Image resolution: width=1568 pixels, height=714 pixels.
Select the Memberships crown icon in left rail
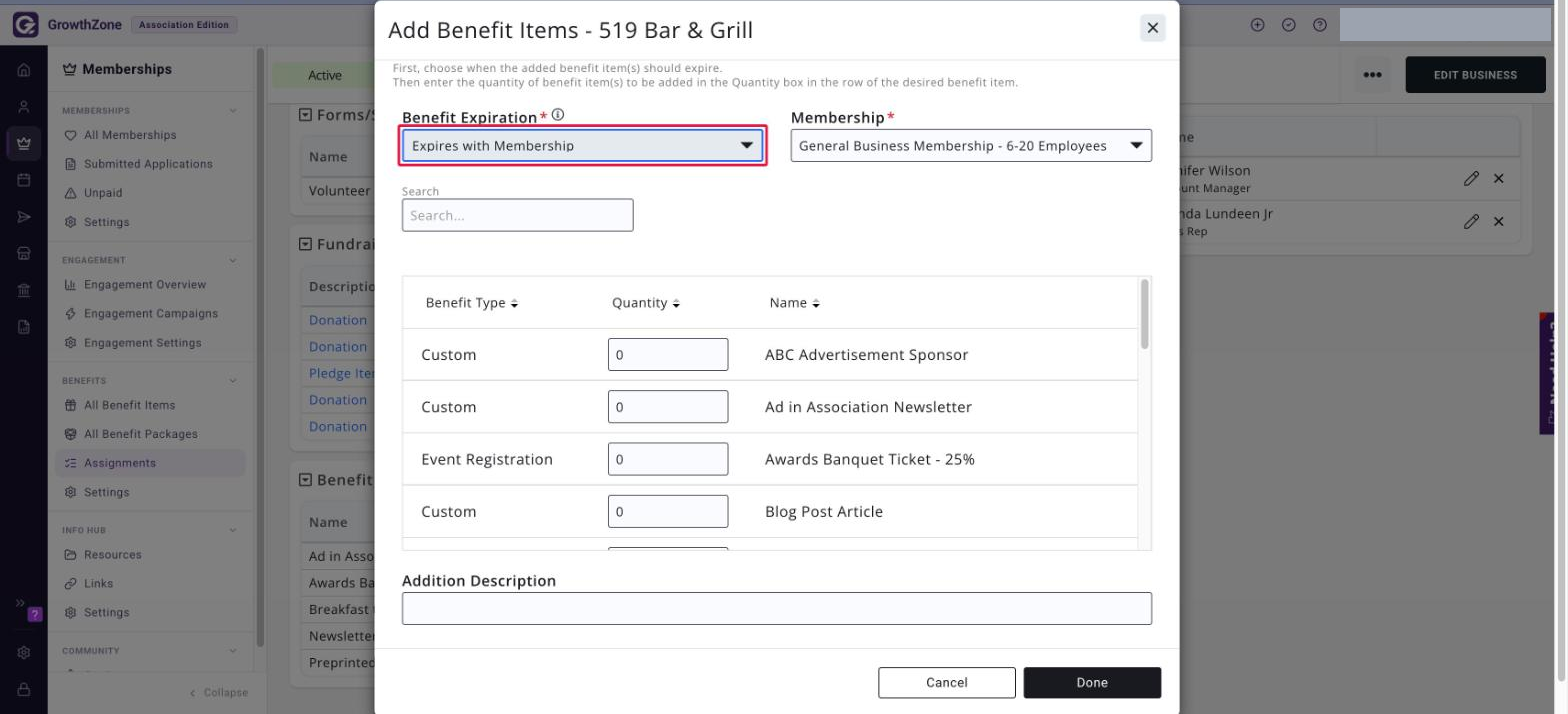click(x=24, y=144)
